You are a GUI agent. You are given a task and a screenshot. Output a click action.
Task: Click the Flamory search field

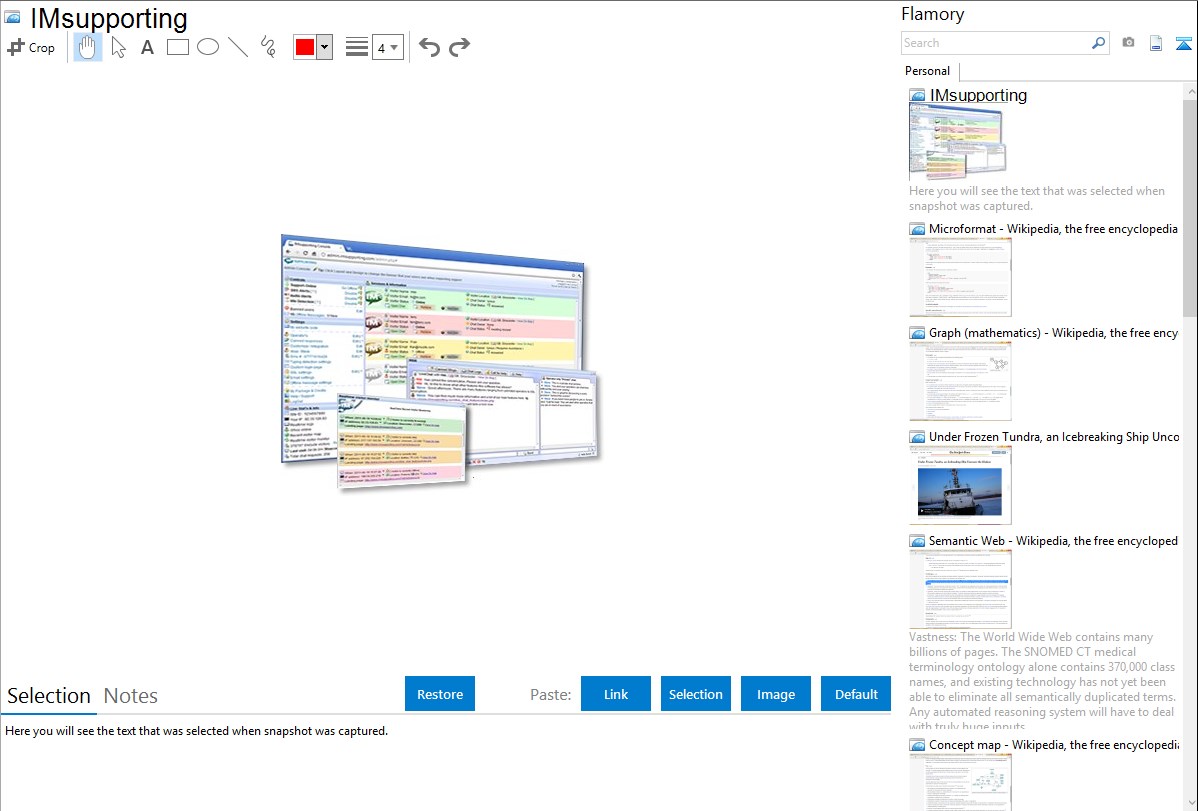pos(995,43)
